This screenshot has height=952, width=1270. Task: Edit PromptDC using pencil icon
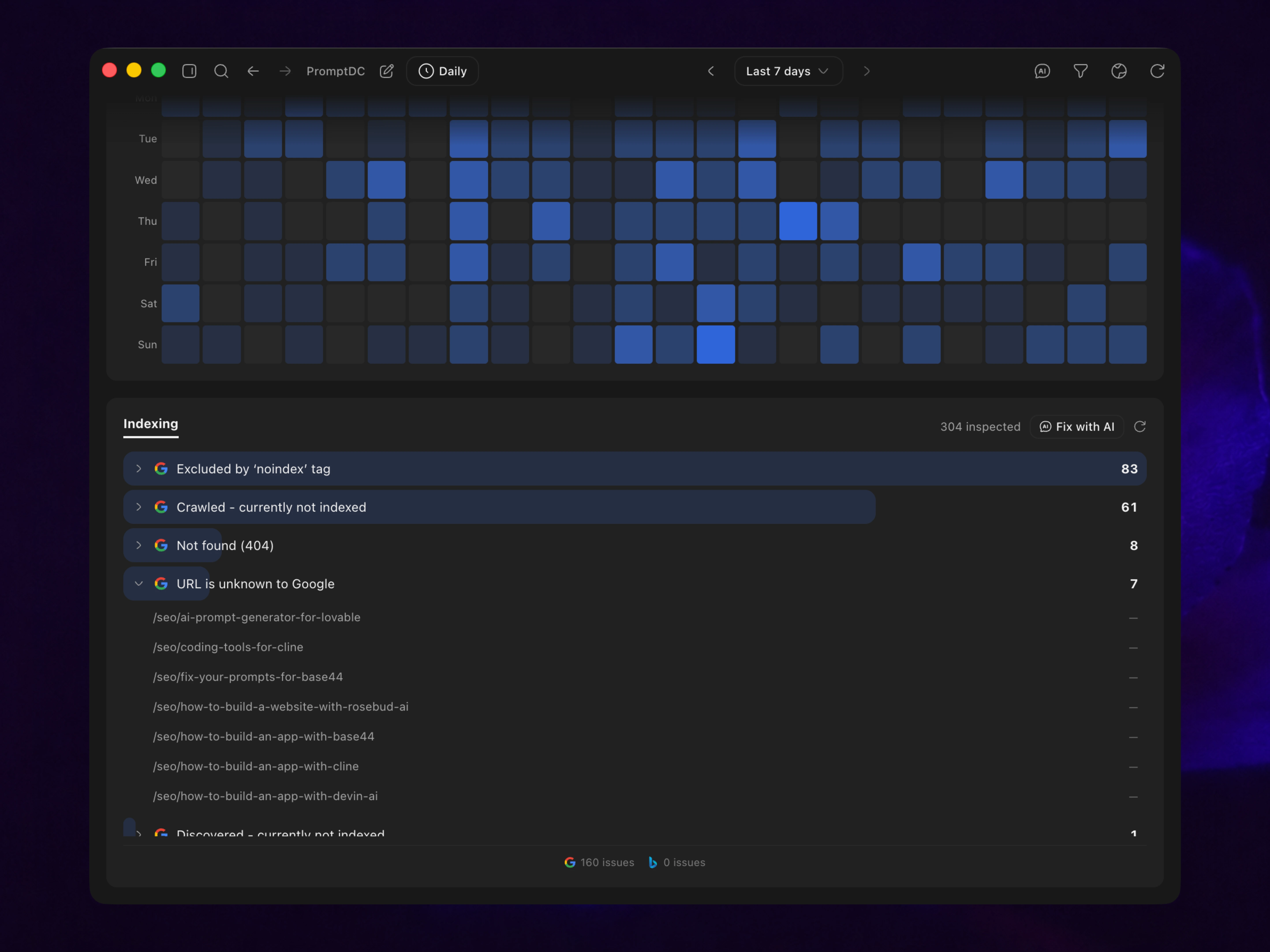pos(387,71)
